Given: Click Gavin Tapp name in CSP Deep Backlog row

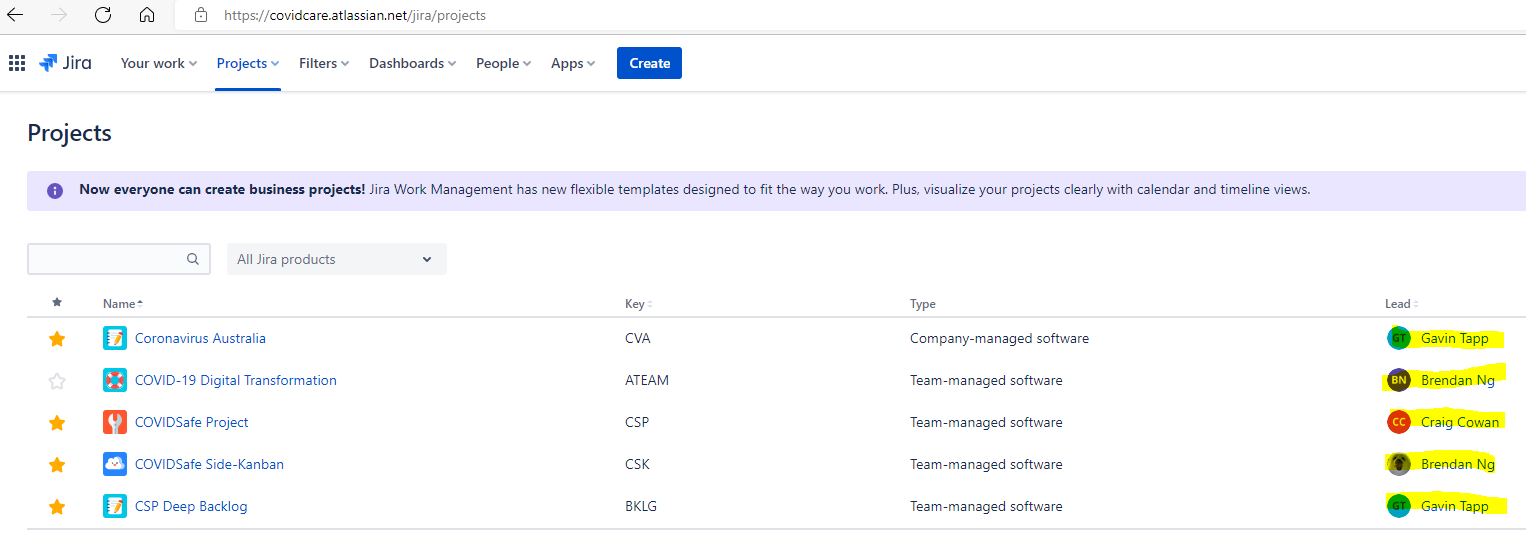Looking at the screenshot, I should click(1455, 506).
